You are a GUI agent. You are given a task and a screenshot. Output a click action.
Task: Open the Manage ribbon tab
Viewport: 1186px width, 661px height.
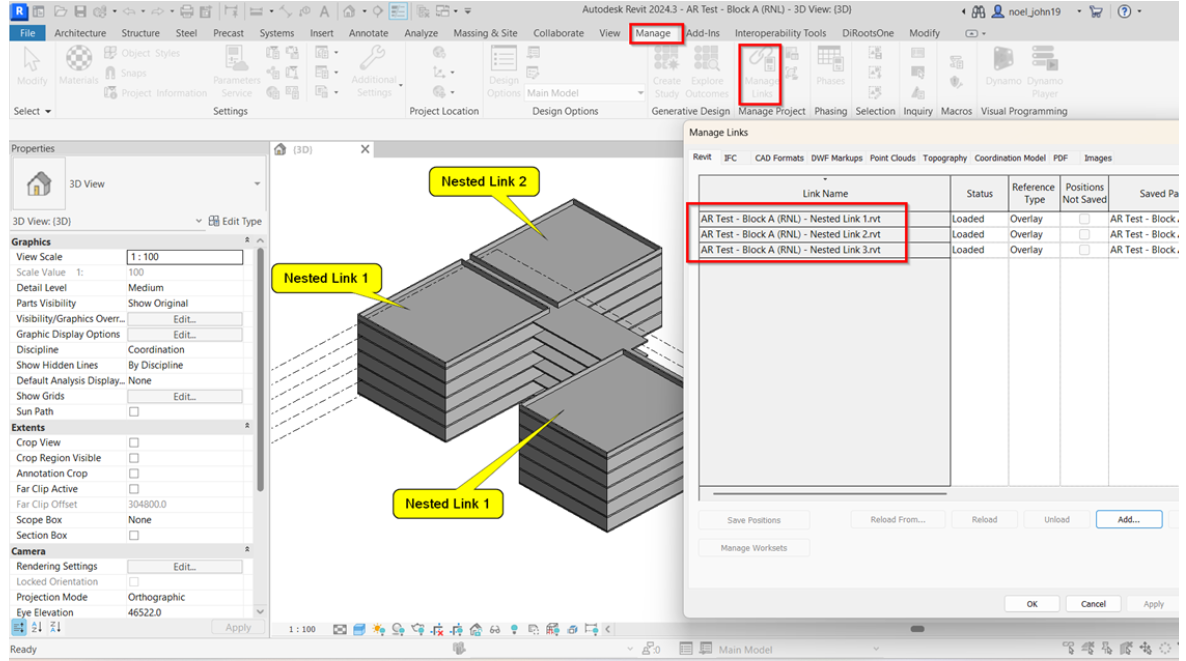[653, 33]
